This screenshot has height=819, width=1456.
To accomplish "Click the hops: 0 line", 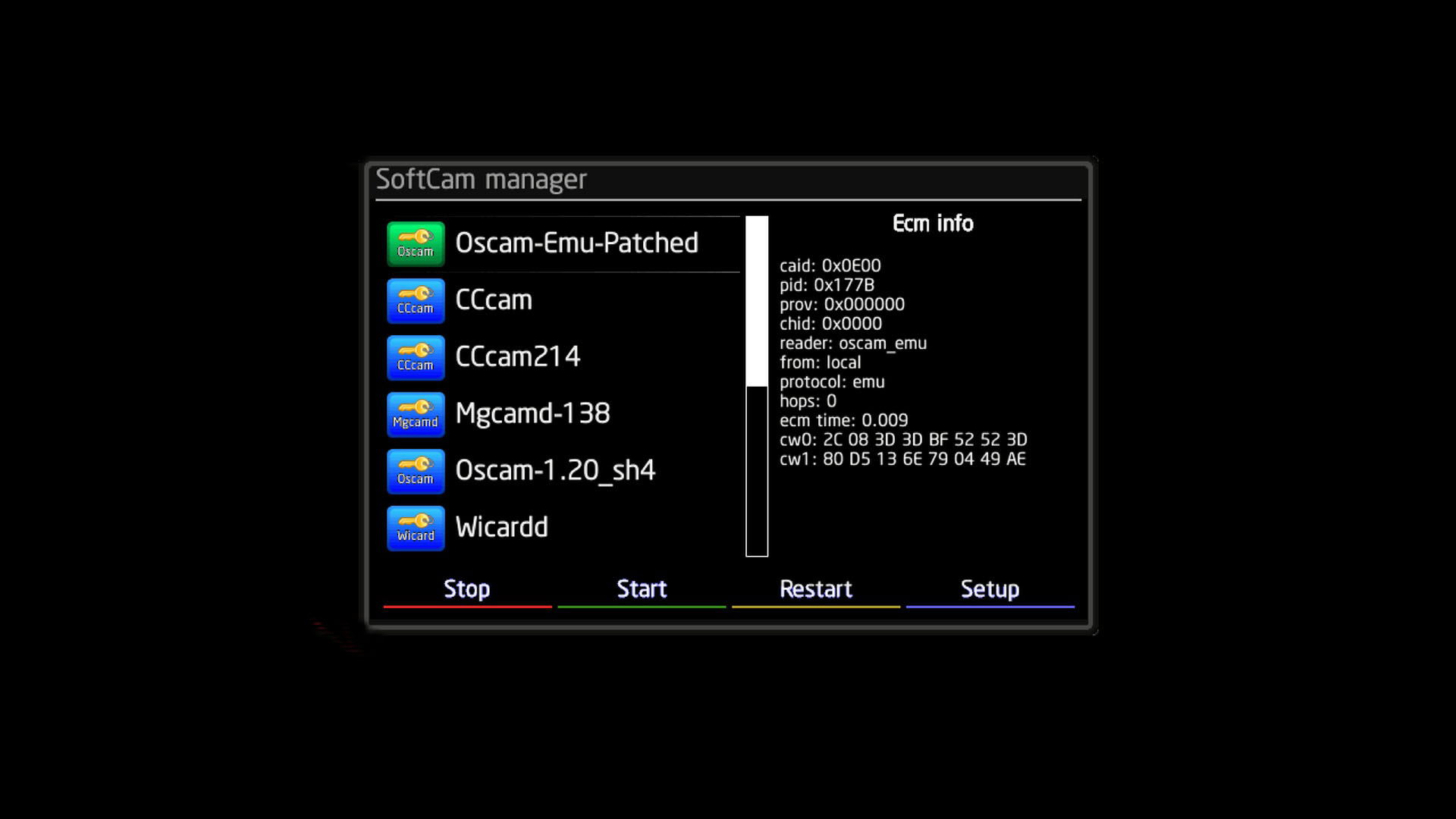I will click(808, 401).
